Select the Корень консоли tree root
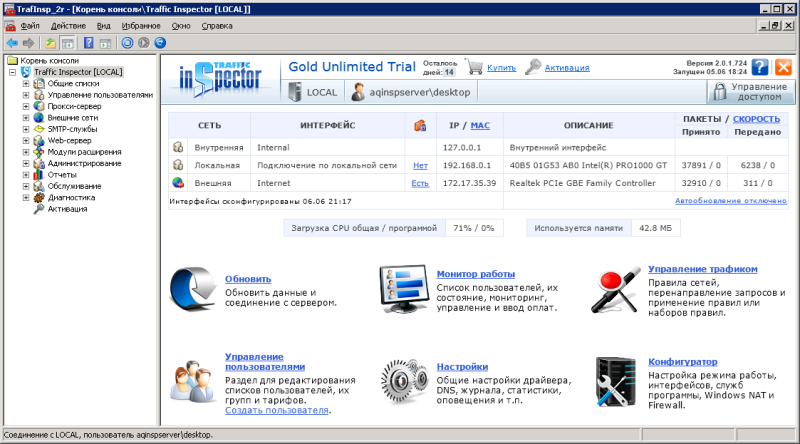 [x=49, y=61]
